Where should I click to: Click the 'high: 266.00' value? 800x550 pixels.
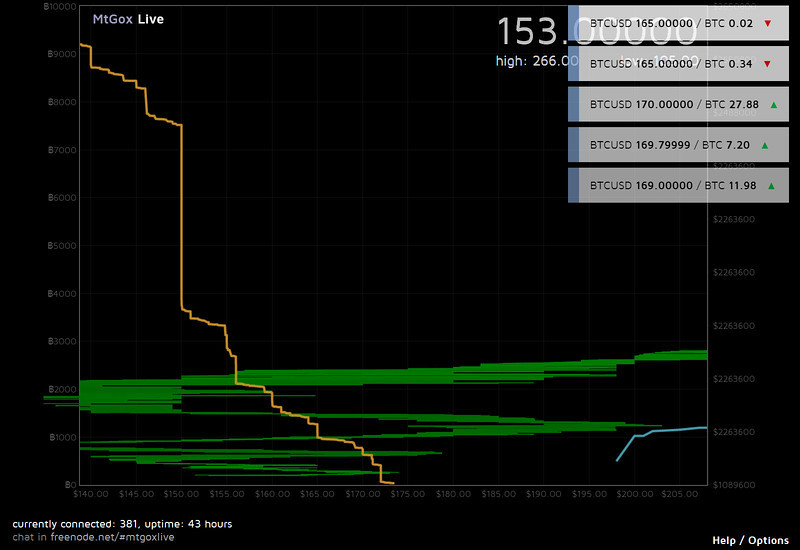pyautogui.click(x=537, y=61)
